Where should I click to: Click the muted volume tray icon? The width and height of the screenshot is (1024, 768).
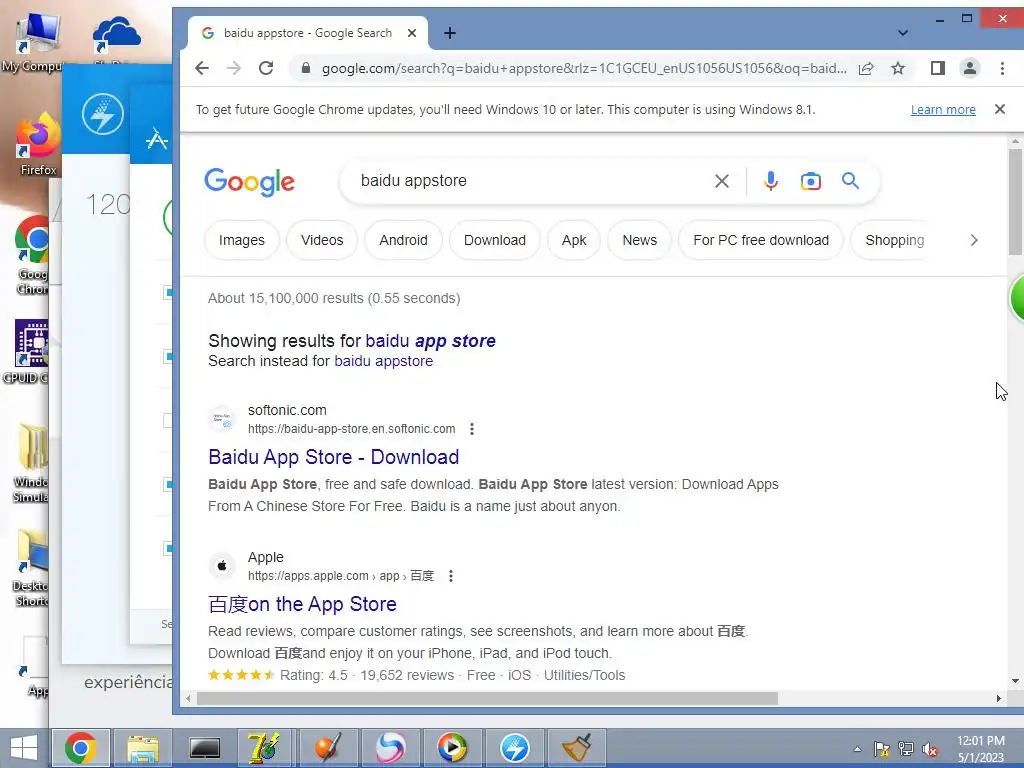point(930,749)
